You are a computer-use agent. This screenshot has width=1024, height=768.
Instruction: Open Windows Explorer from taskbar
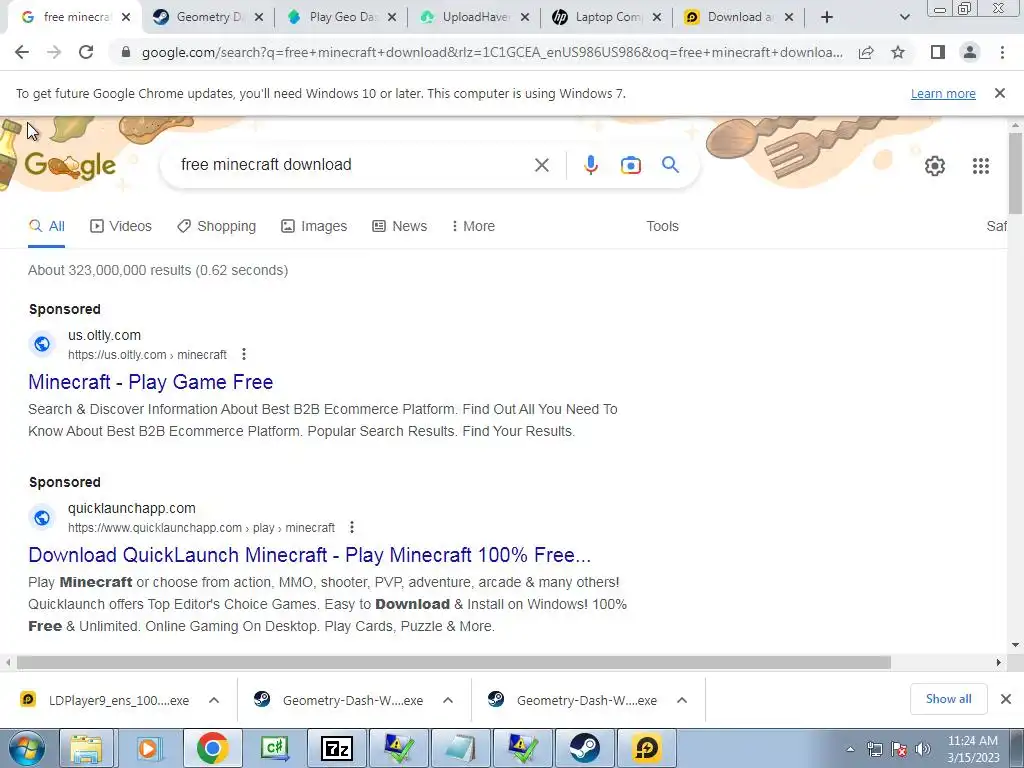pos(86,748)
